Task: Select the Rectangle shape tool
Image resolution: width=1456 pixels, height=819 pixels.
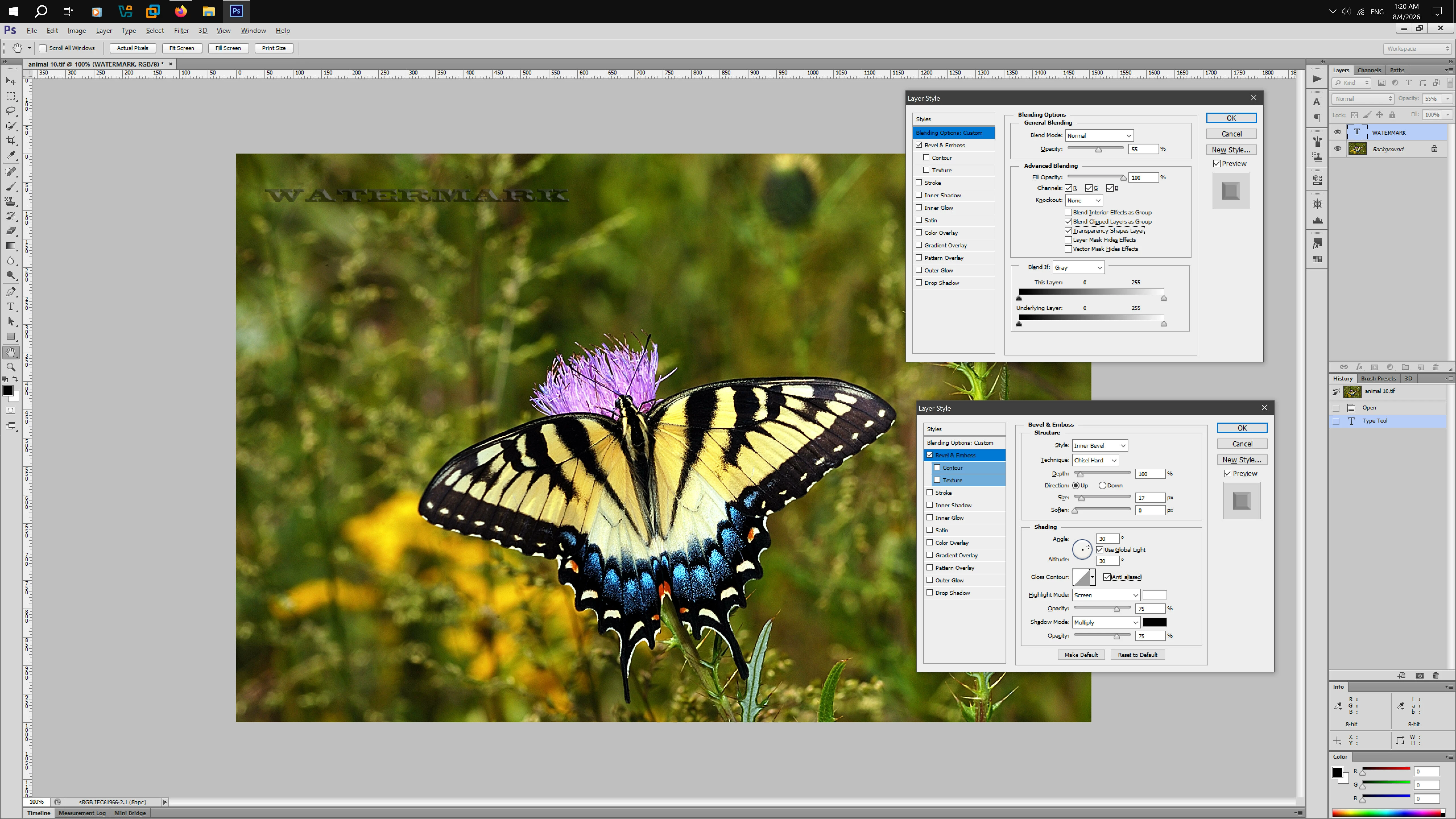Action: [x=11, y=336]
